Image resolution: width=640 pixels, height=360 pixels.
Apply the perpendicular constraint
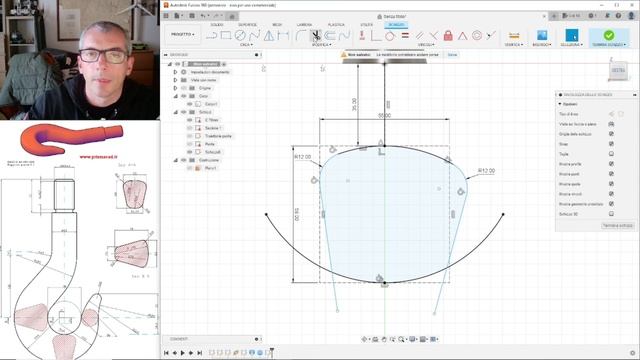coord(433,36)
